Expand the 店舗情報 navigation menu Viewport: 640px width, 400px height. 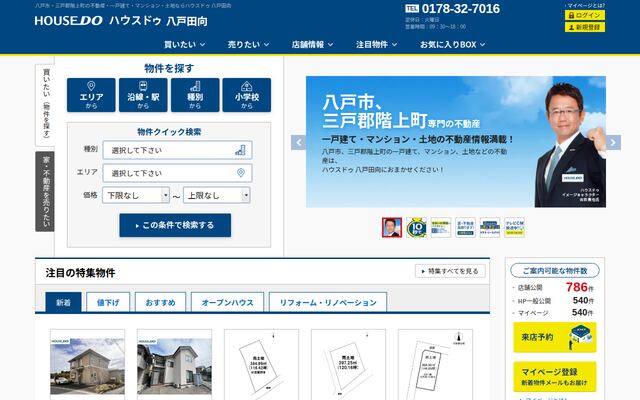coord(312,44)
